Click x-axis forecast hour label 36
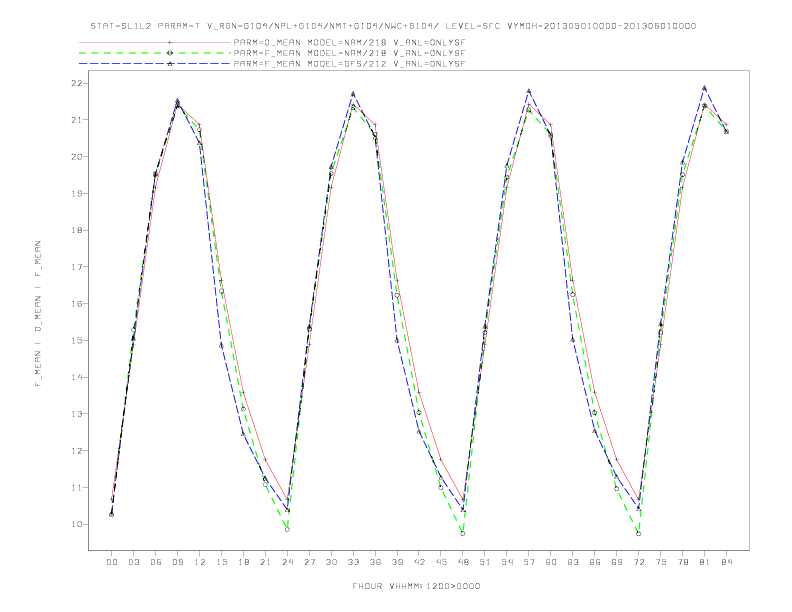The width and height of the screenshot is (792, 612). tap(375, 562)
